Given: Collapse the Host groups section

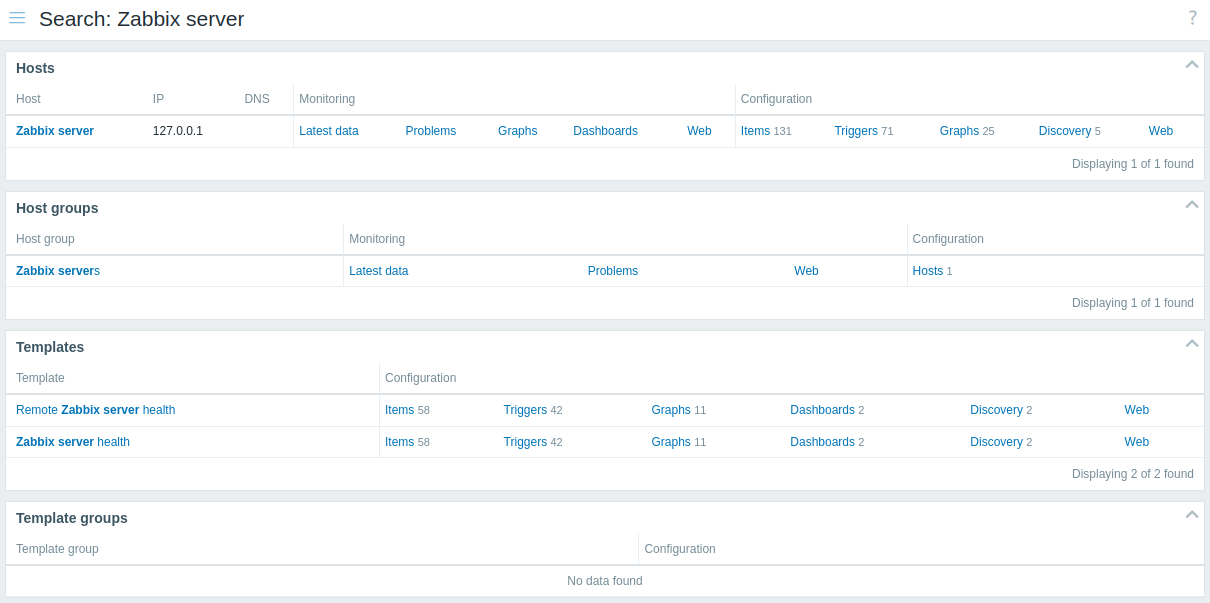Looking at the screenshot, I should pyautogui.click(x=1192, y=204).
